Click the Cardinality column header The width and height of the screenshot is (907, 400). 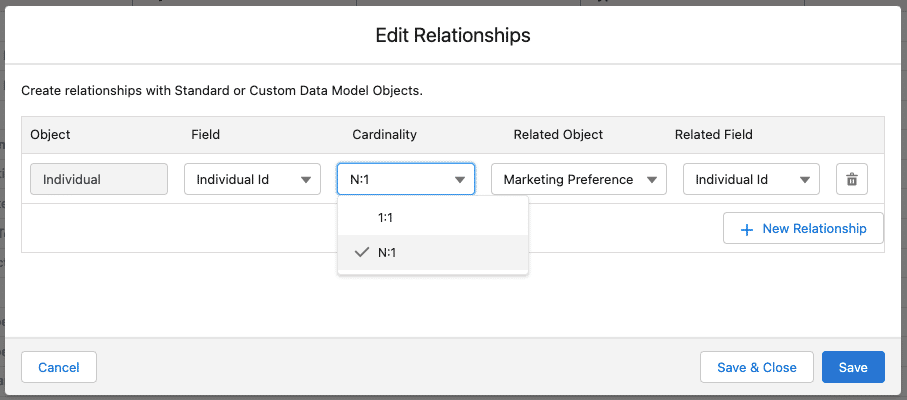pyautogui.click(x=385, y=134)
